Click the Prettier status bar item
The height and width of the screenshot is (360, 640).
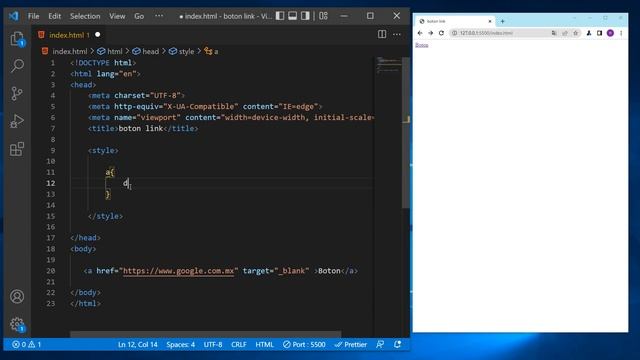tap(351, 344)
